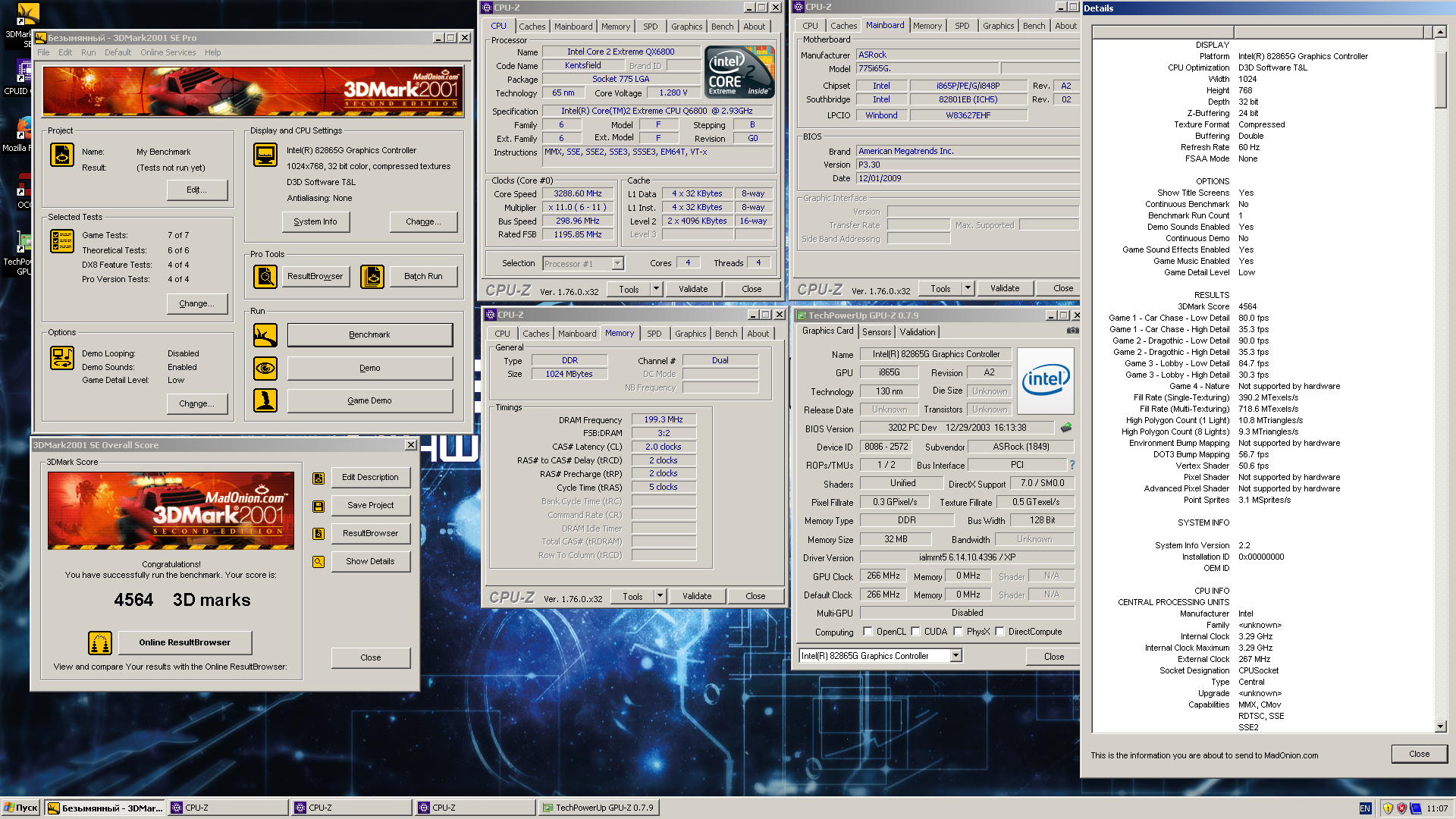Screen dimensions: 1456x819
Task: Click the Bus Interface question mark in GPU-Z
Action: [x=1072, y=465]
